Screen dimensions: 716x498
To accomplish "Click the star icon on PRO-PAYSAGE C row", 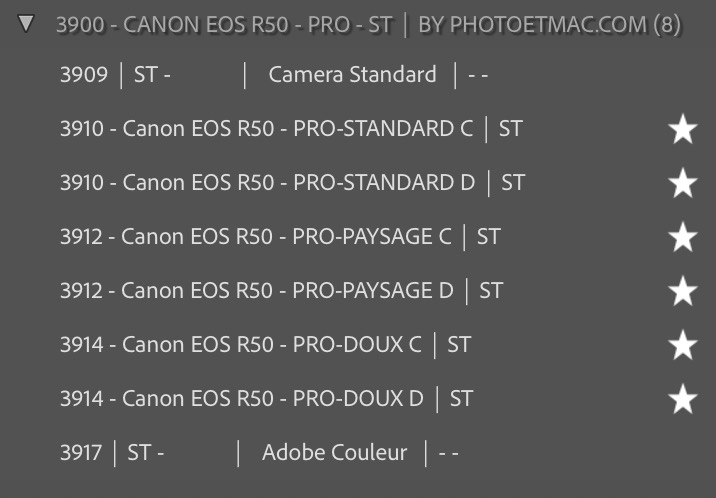I will click(x=683, y=237).
